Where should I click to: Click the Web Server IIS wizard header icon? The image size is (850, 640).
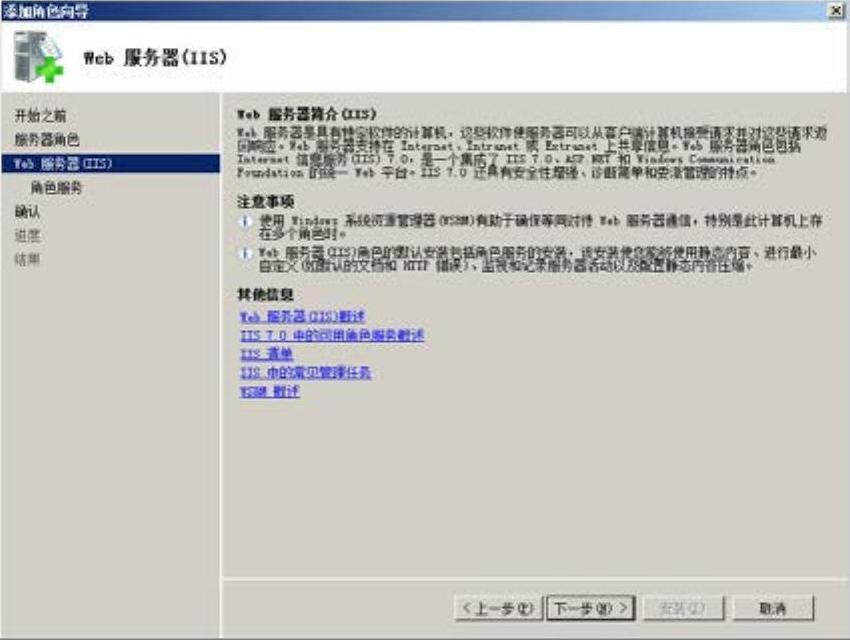(x=38, y=57)
